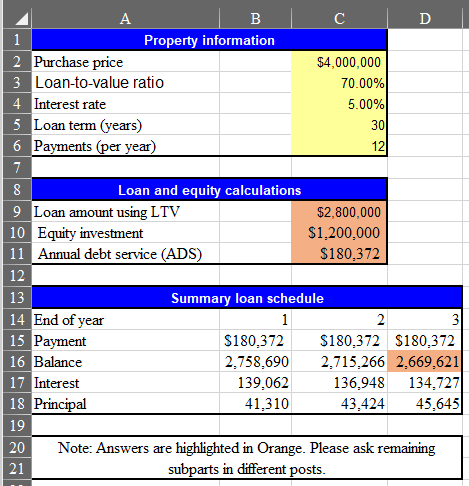Select row 12 header
Screen dimensions: 469x486
[17, 276]
